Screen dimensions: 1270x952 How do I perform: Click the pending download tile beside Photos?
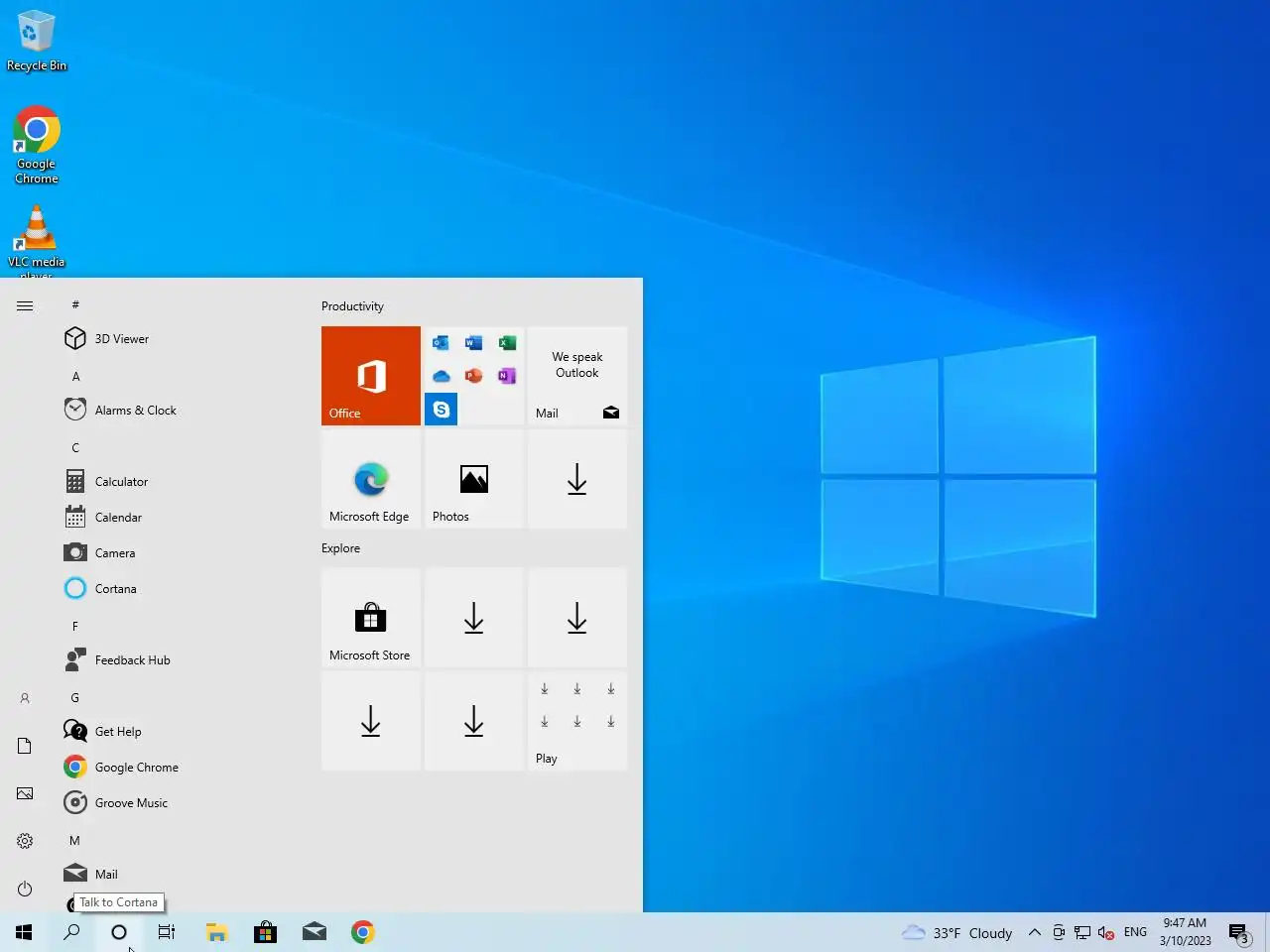(576, 479)
